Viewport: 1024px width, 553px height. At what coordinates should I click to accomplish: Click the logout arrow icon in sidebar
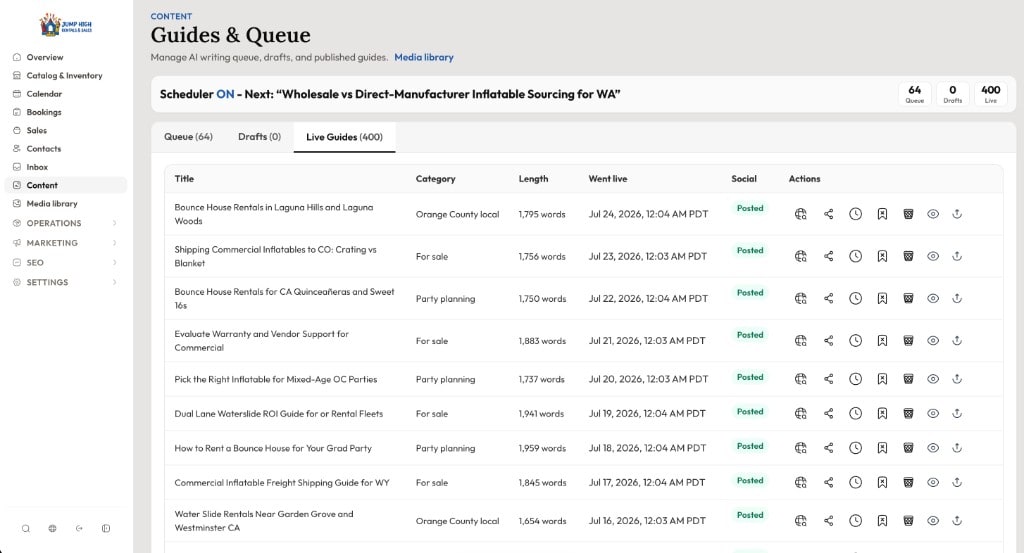[x=79, y=529]
